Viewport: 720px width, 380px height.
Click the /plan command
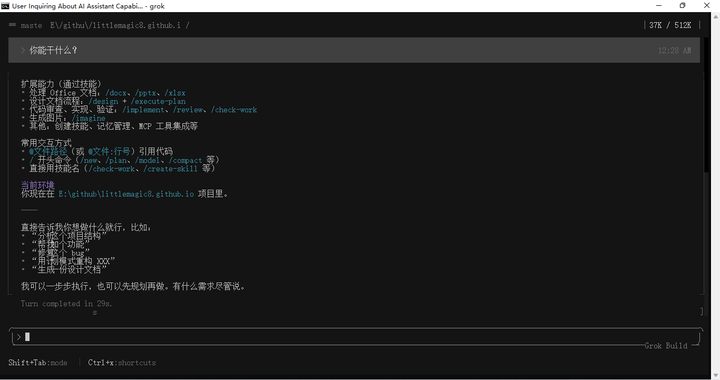click(x=116, y=160)
